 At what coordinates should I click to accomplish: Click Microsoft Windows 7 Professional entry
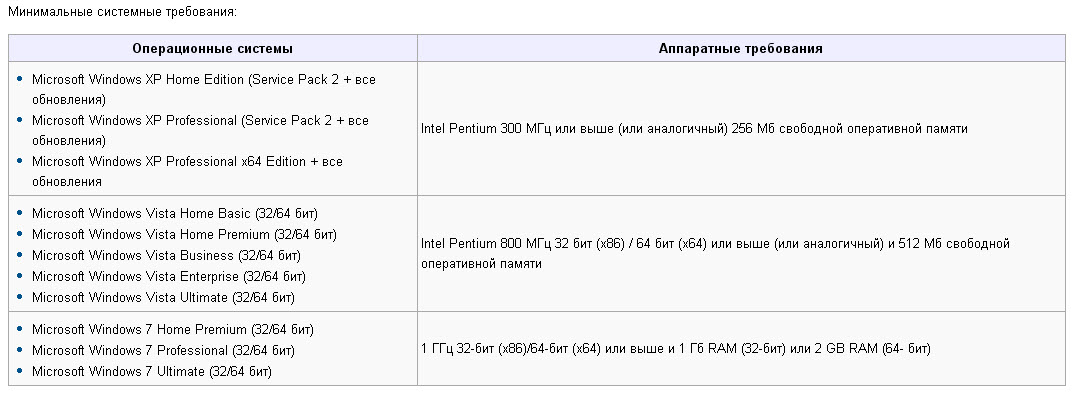click(x=163, y=351)
